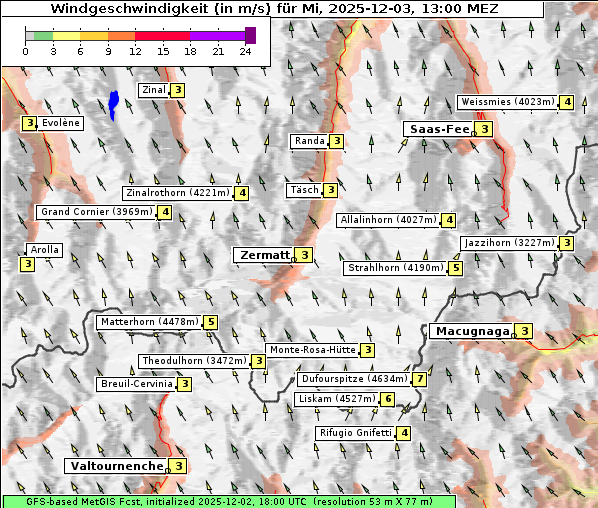Select the Täsch label
Screen dimensions: 598x508
pyautogui.click(x=304, y=190)
